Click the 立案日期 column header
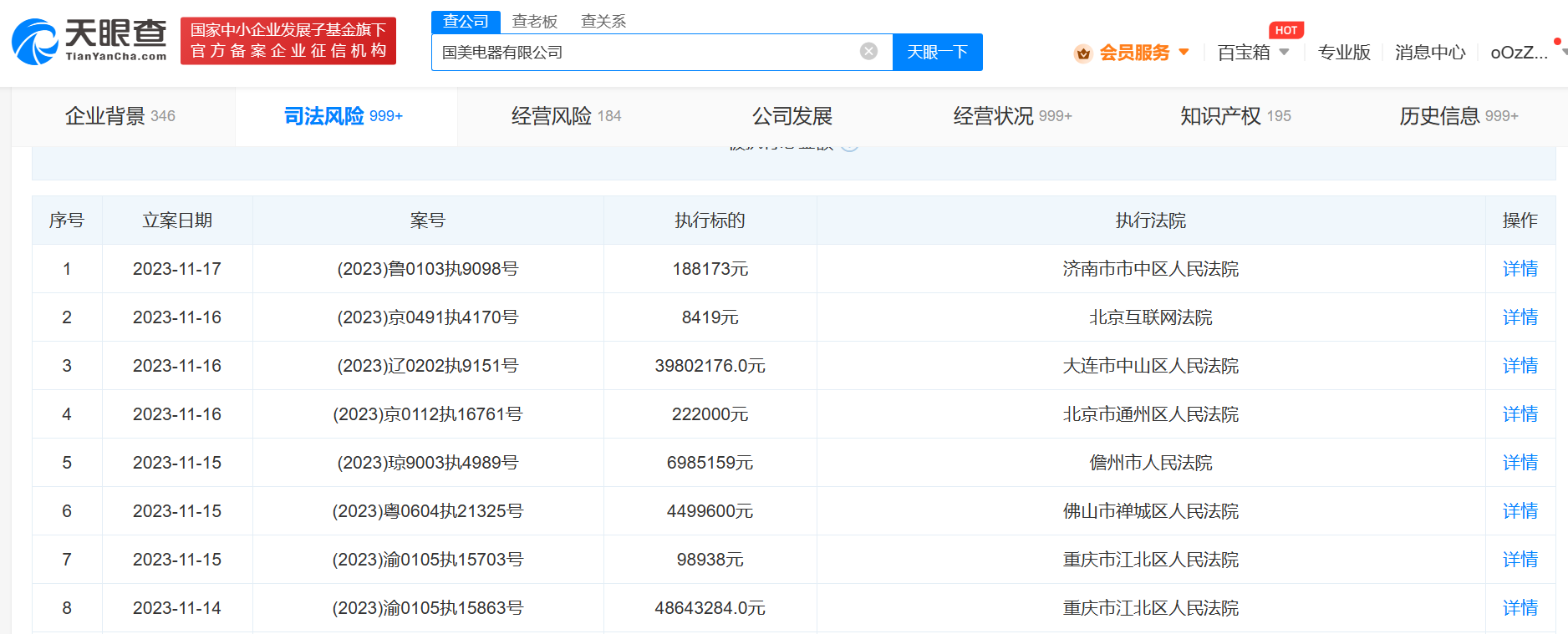1568x634 pixels. coord(177,221)
